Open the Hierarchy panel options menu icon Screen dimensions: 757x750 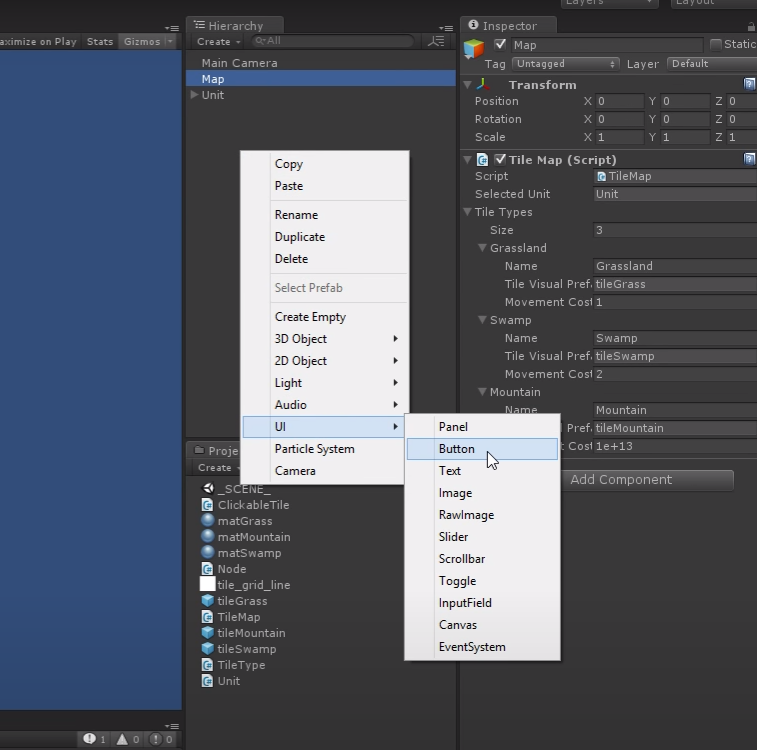[x=446, y=28]
